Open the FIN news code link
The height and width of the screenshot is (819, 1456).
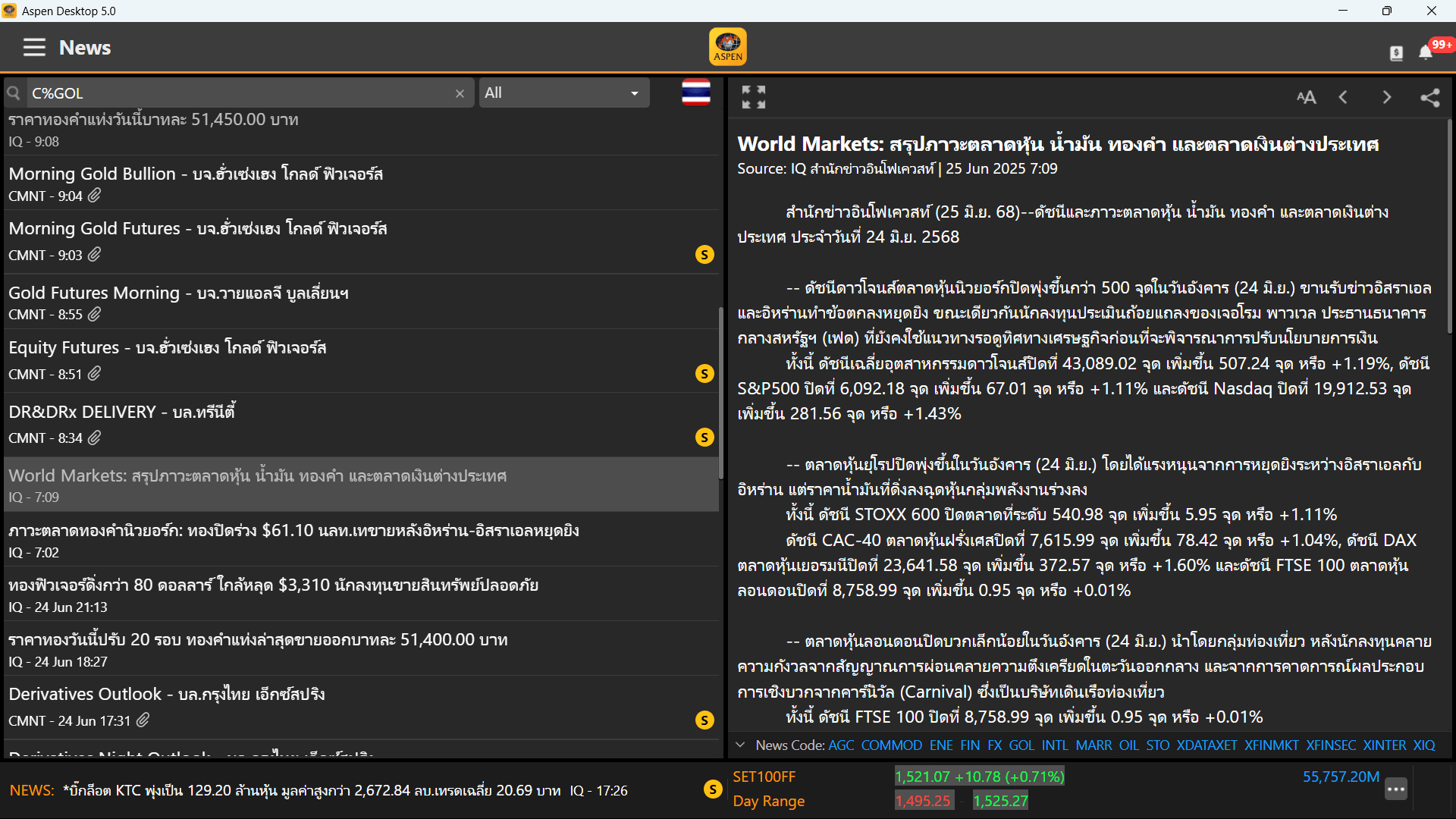tap(970, 745)
